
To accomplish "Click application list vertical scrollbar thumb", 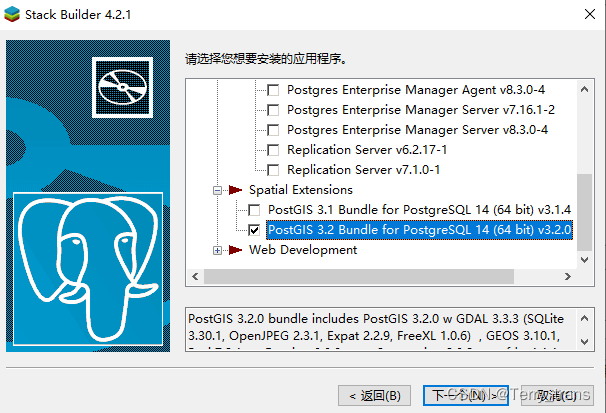I will [x=585, y=212].
